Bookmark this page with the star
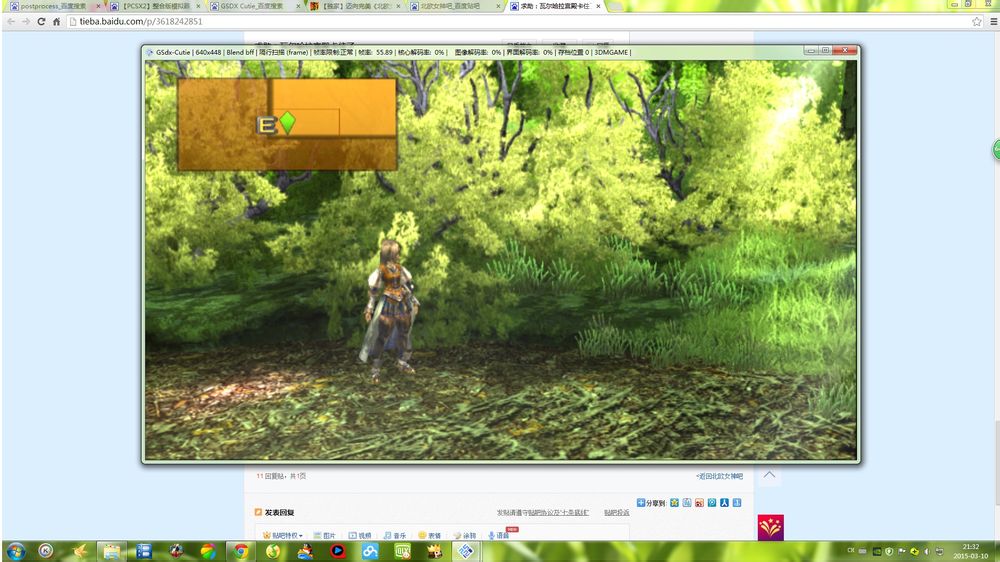The width and height of the screenshot is (1000, 562). click(976, 21)
